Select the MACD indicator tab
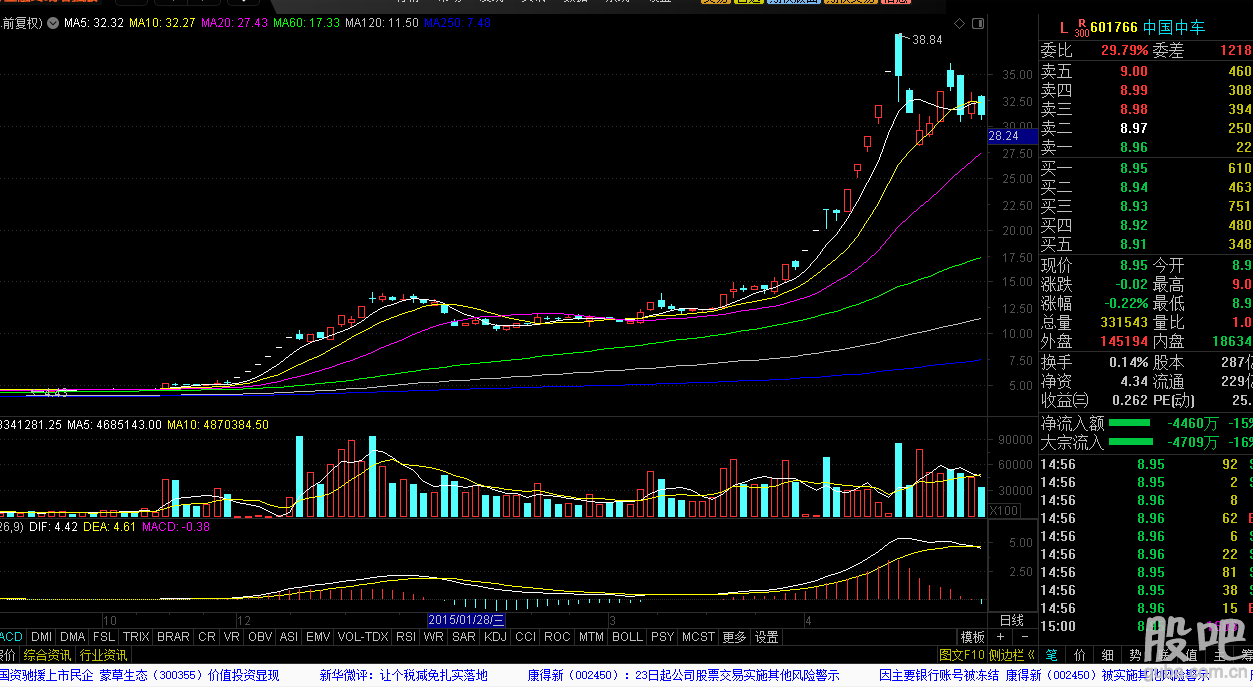This screenshot has height=687, width=1253. tap(10, 636)
